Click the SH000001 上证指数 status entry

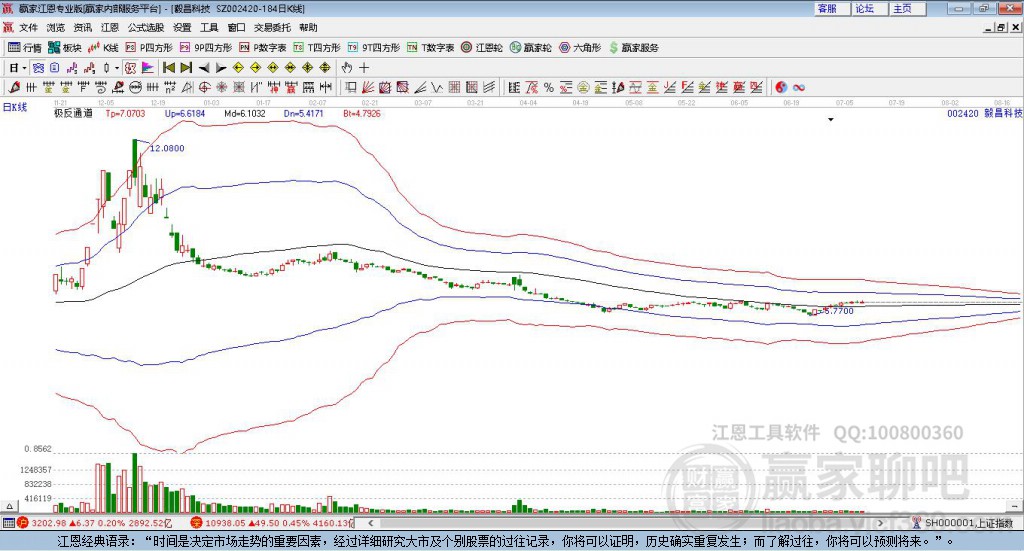click(968, 523)
